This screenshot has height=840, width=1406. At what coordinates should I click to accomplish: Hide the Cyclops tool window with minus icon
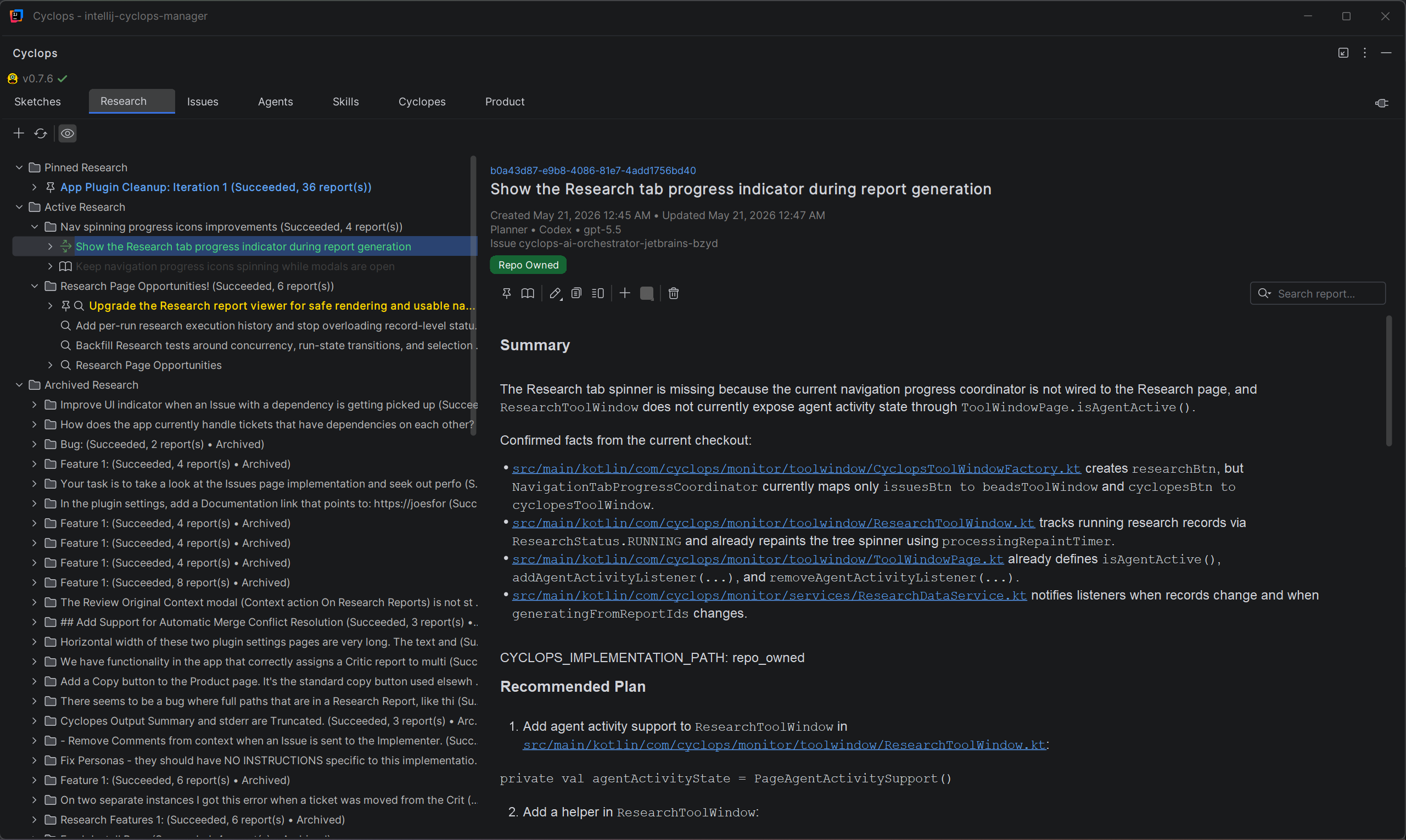pos(1386,53)
